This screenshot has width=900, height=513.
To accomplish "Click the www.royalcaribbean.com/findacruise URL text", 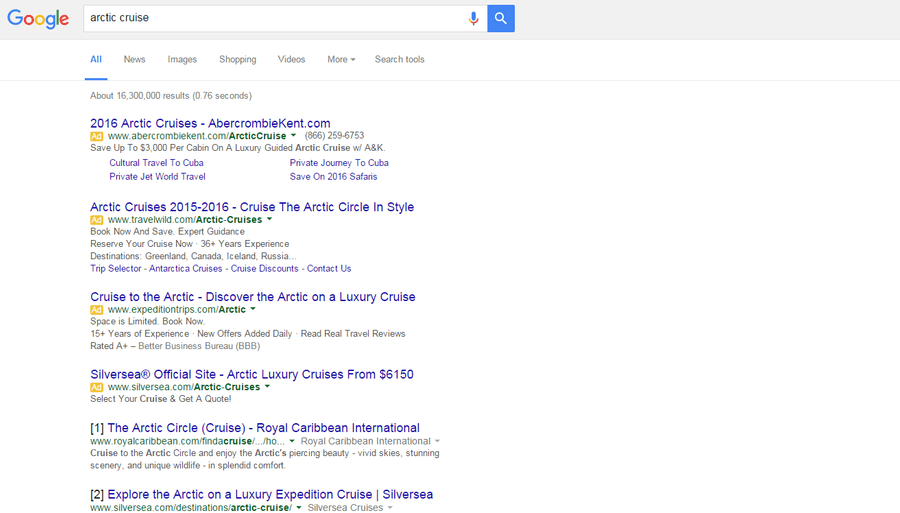I will click(187, 441).
